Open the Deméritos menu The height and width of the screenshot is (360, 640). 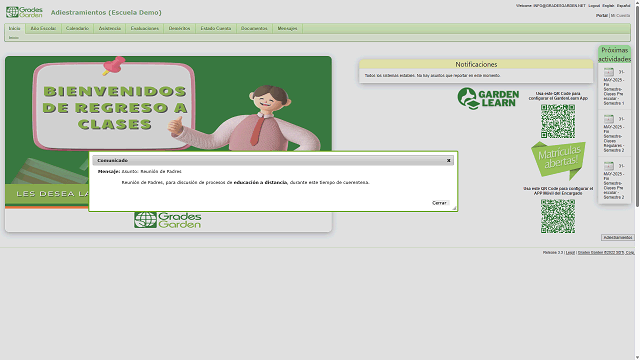pos(180,29)
